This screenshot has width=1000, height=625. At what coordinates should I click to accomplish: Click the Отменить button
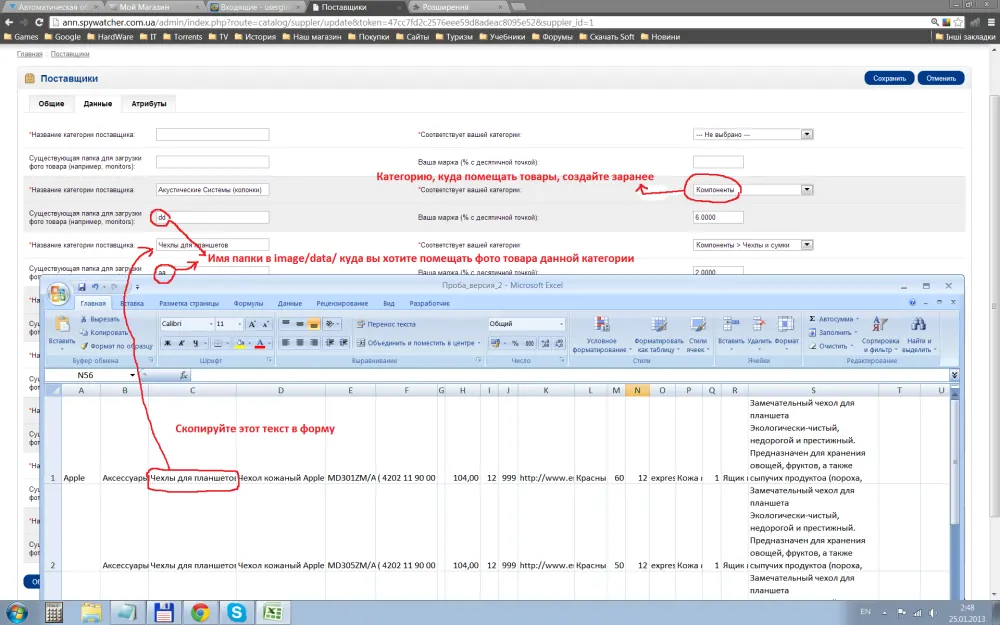pyautogui.click(x=941, y=78)
